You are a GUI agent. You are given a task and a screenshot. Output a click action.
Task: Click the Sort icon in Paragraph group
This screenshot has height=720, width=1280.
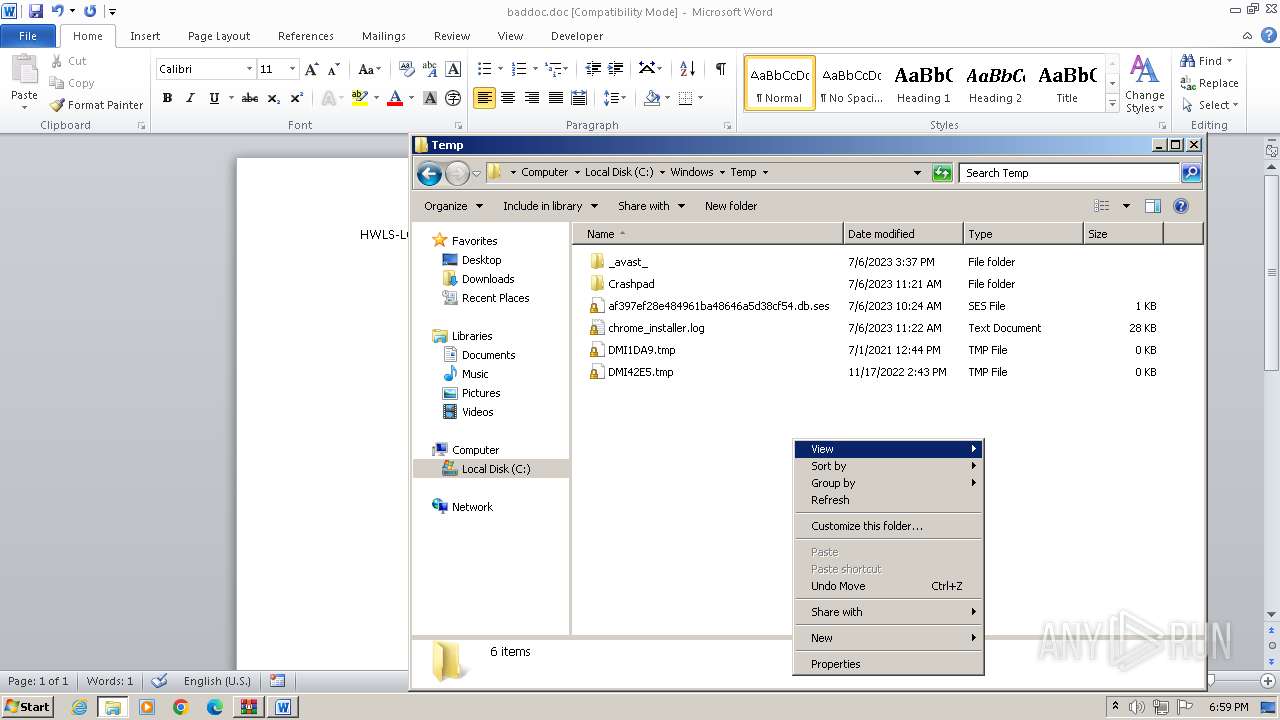687,69
